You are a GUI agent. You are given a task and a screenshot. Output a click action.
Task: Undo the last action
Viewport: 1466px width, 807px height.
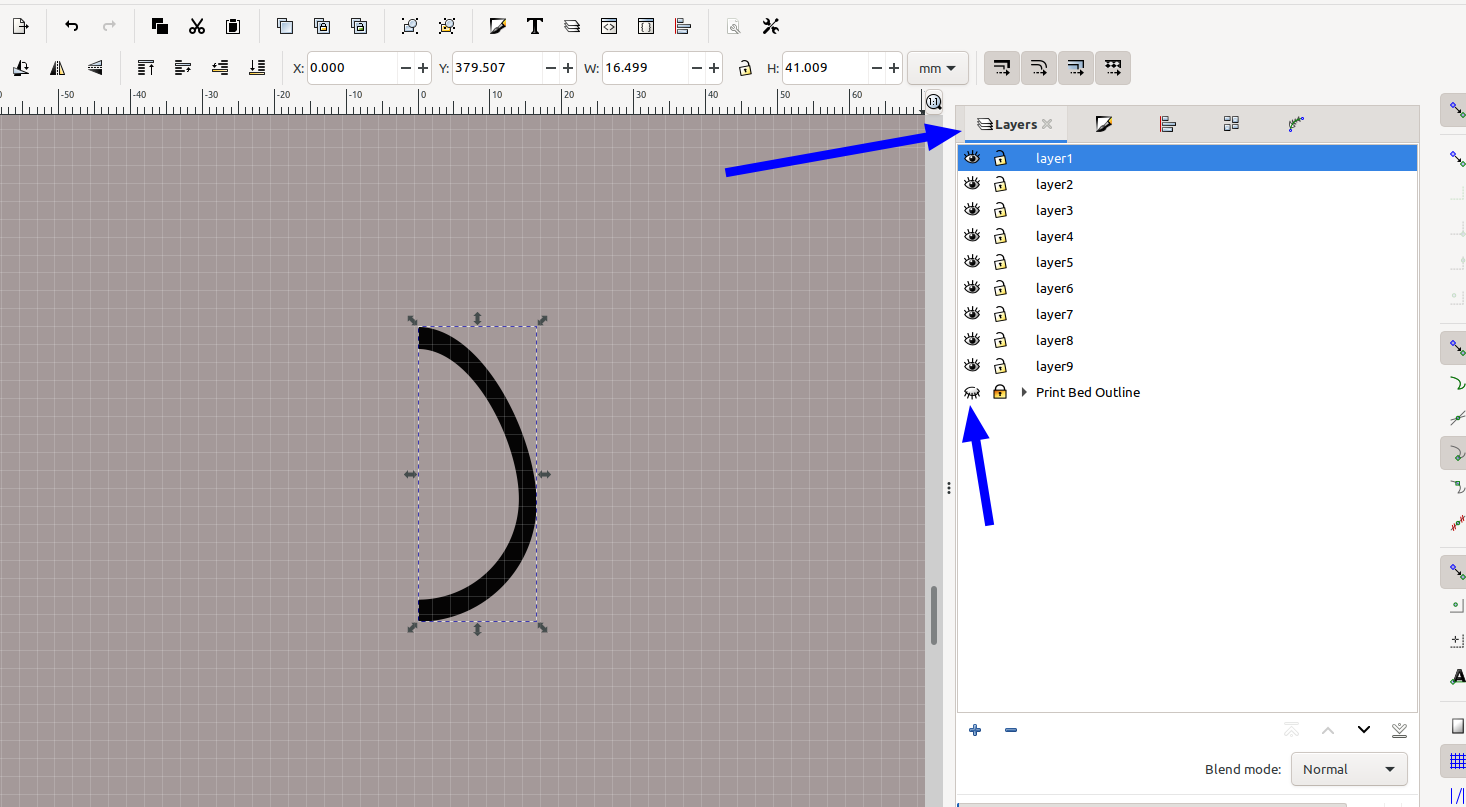coord(72,26)
